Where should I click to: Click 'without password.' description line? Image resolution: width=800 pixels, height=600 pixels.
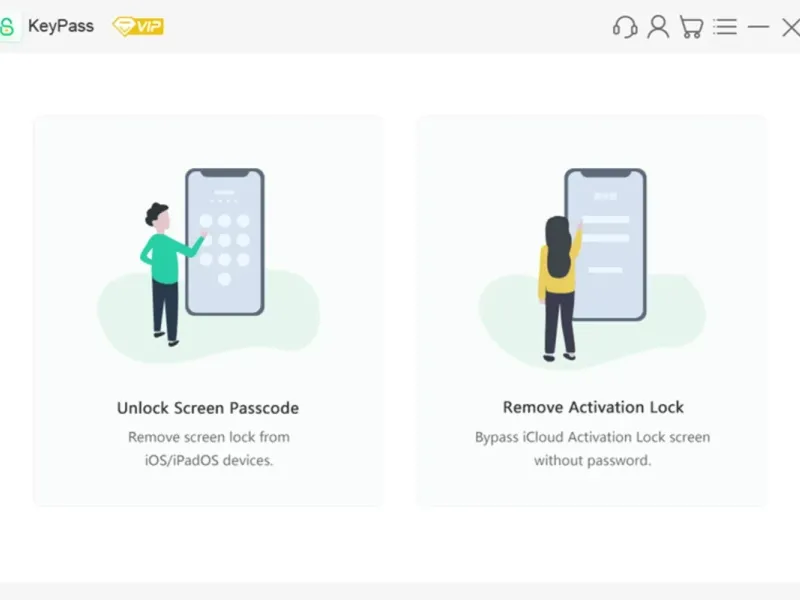click(592, 460)
